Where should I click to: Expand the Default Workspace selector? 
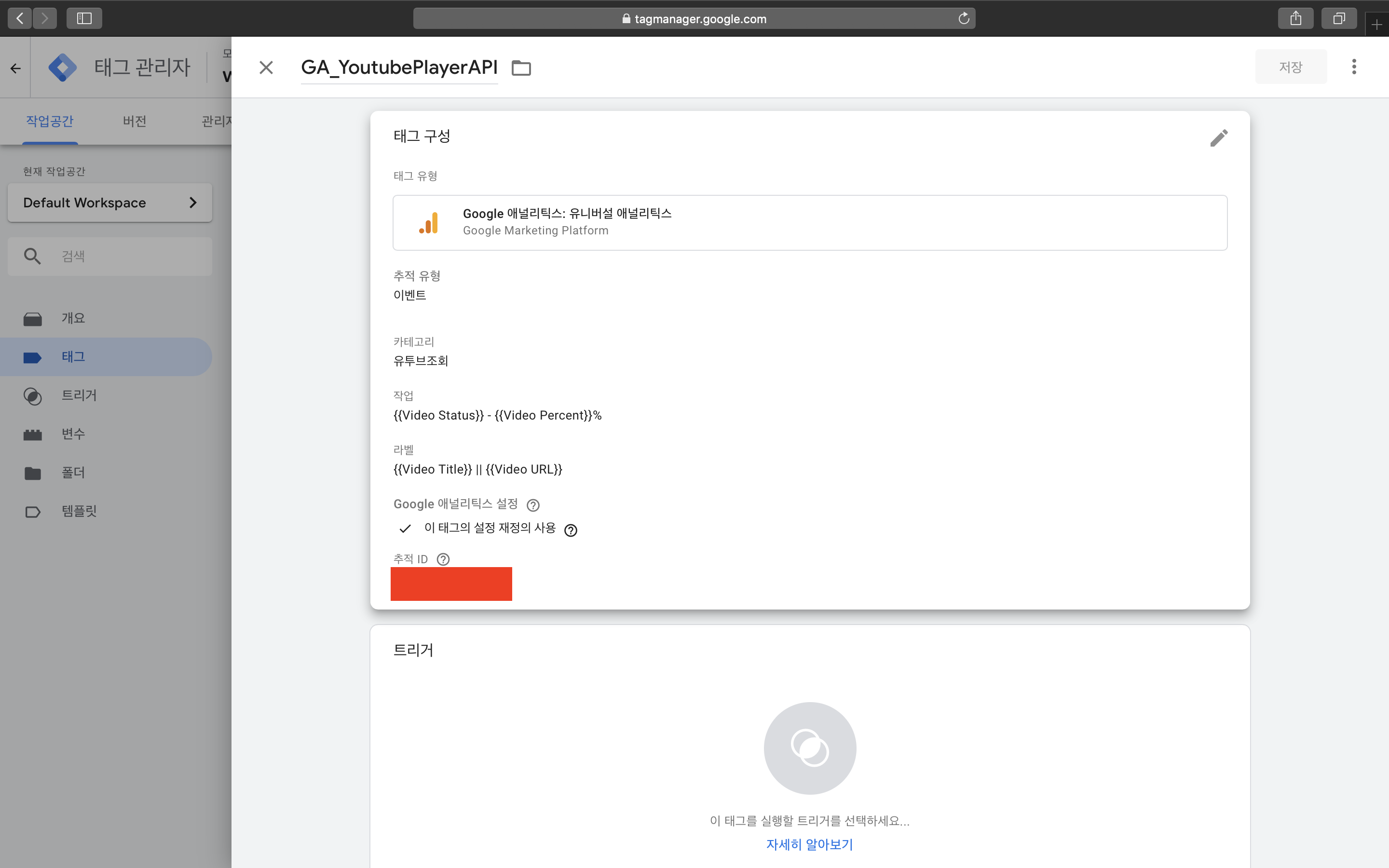(x=109, y=203)
